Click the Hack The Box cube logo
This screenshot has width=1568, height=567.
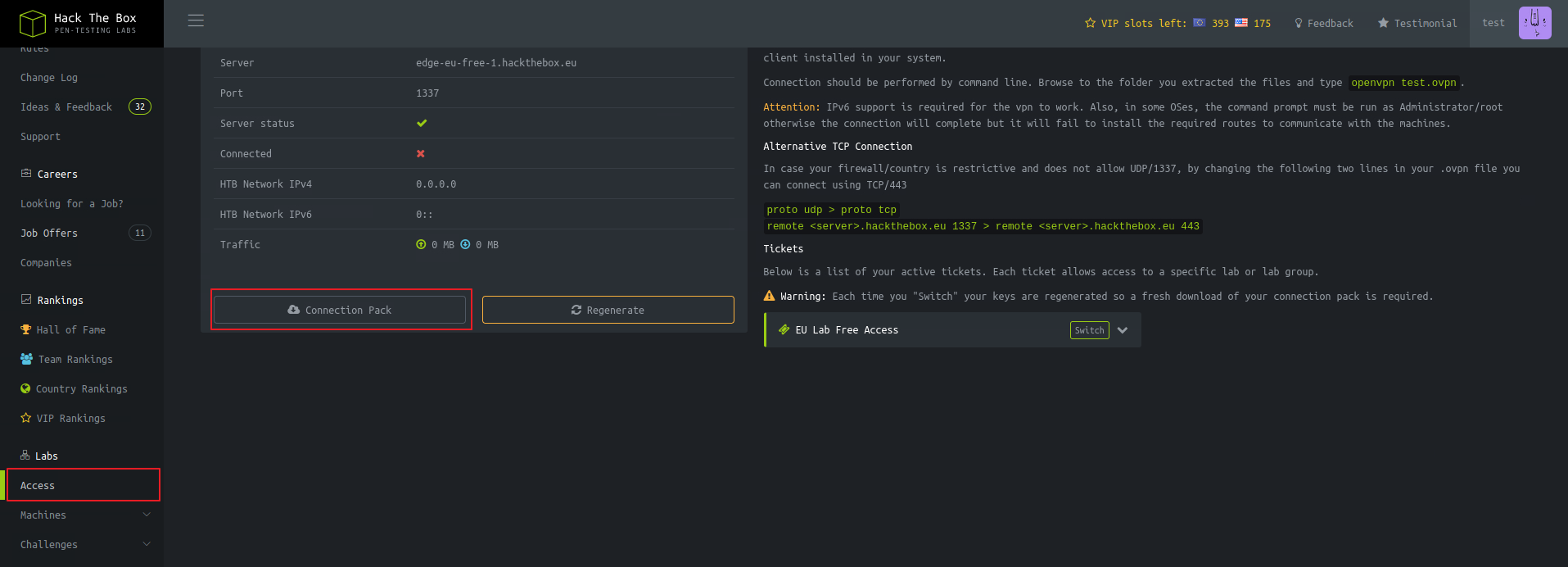(32, 23)
